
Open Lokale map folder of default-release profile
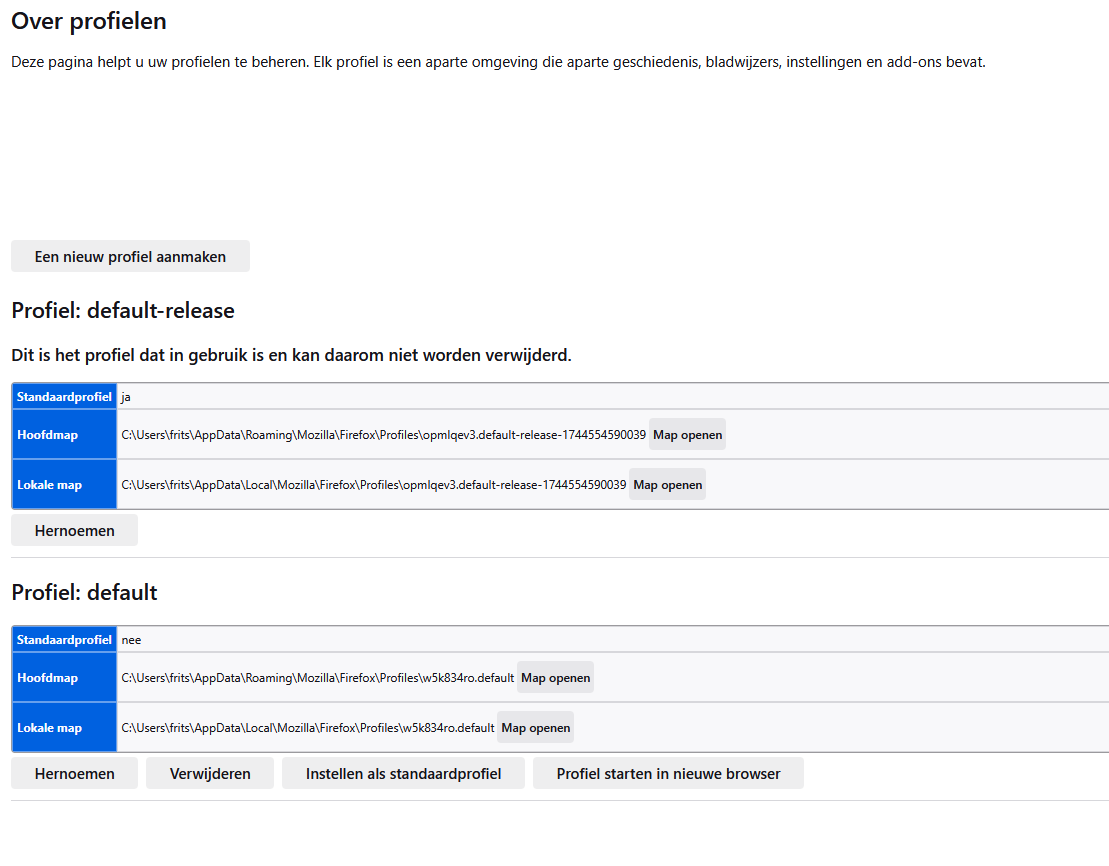click(667, 485)
